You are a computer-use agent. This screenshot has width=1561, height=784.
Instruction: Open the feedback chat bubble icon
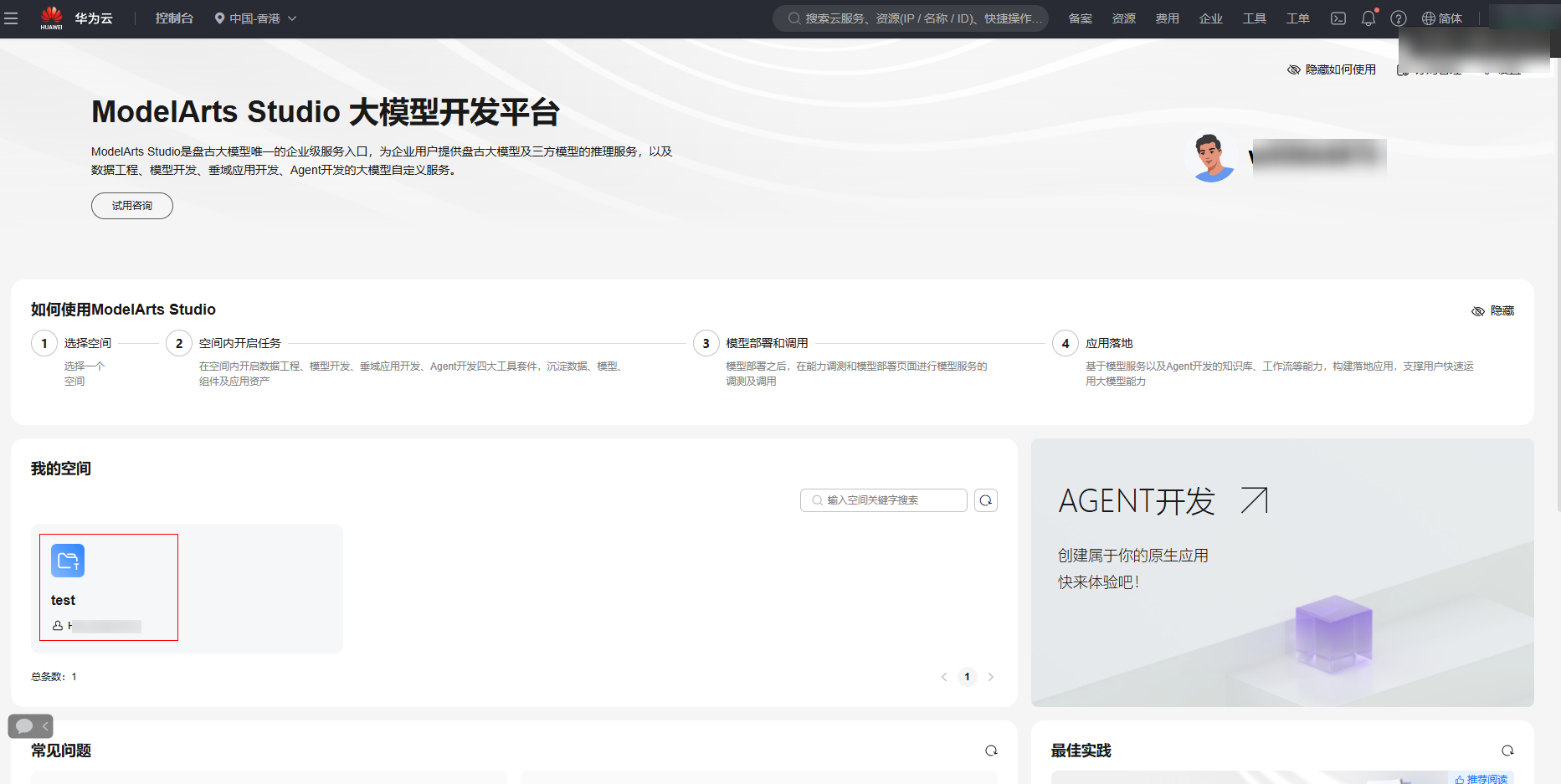pyautogui.click(x=24, y=726)
